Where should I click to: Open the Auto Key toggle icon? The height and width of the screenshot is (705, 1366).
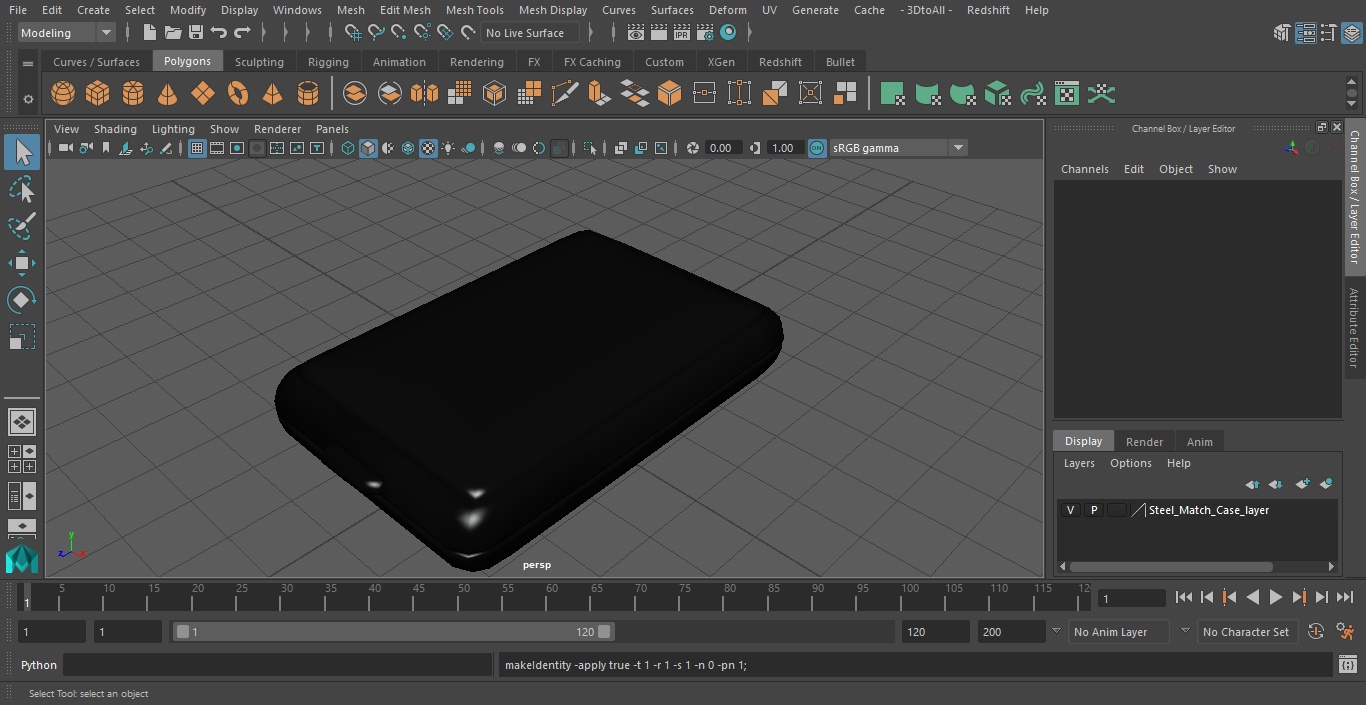click(1316, 631)
